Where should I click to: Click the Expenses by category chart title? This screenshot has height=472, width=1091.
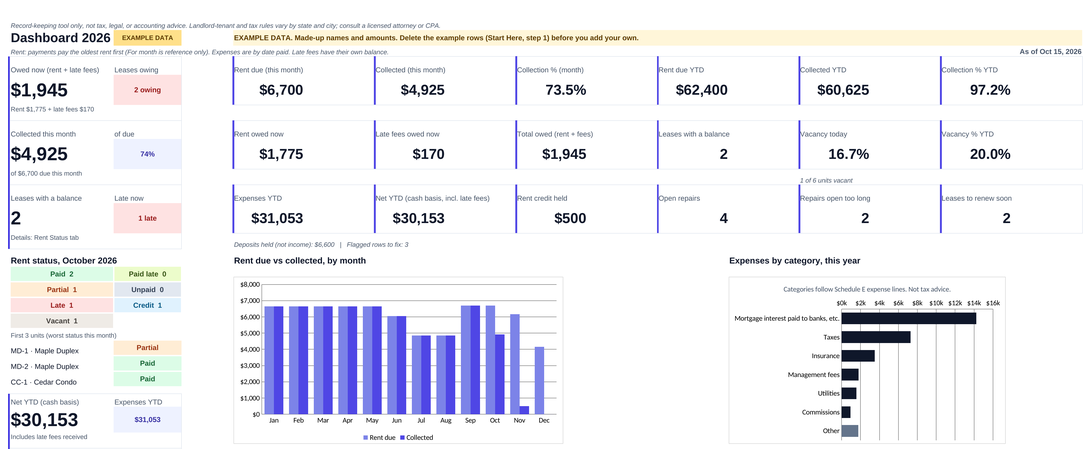point(795,261)
